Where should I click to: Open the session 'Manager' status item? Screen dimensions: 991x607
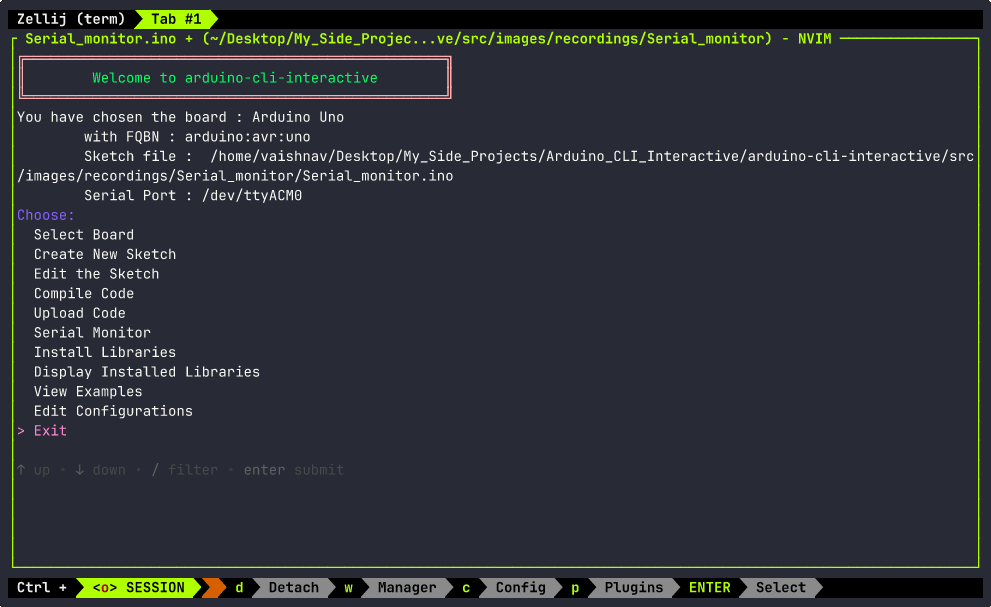[x=407, y=587]
